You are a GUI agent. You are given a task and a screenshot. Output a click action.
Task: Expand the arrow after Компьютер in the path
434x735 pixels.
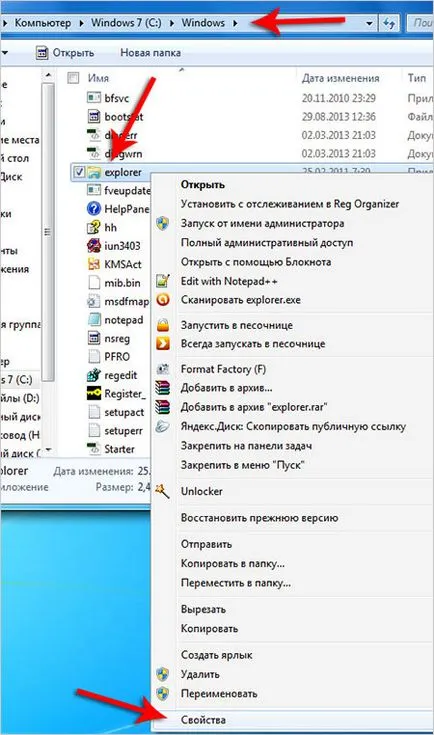point(81,23)
